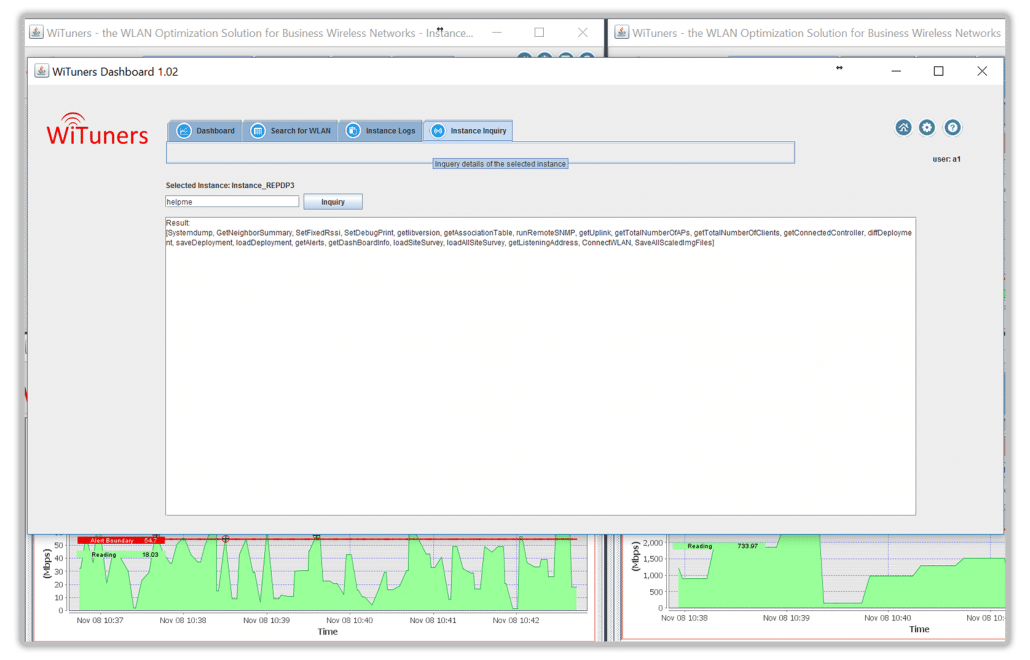1030x660 pixels.
Task: Click 'Alert Boundary 54.7' legend in left chart
Action: point(122,540)
